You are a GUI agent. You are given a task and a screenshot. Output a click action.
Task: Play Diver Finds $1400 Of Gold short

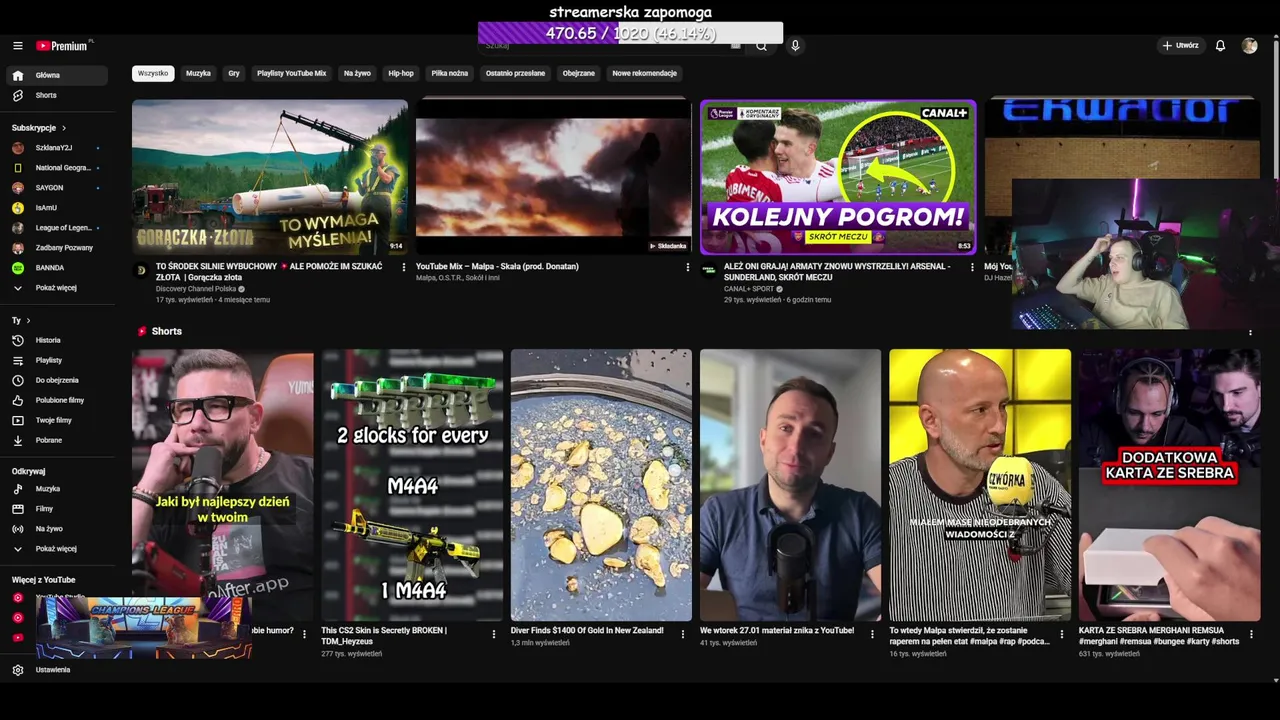(x=601, y=485)
